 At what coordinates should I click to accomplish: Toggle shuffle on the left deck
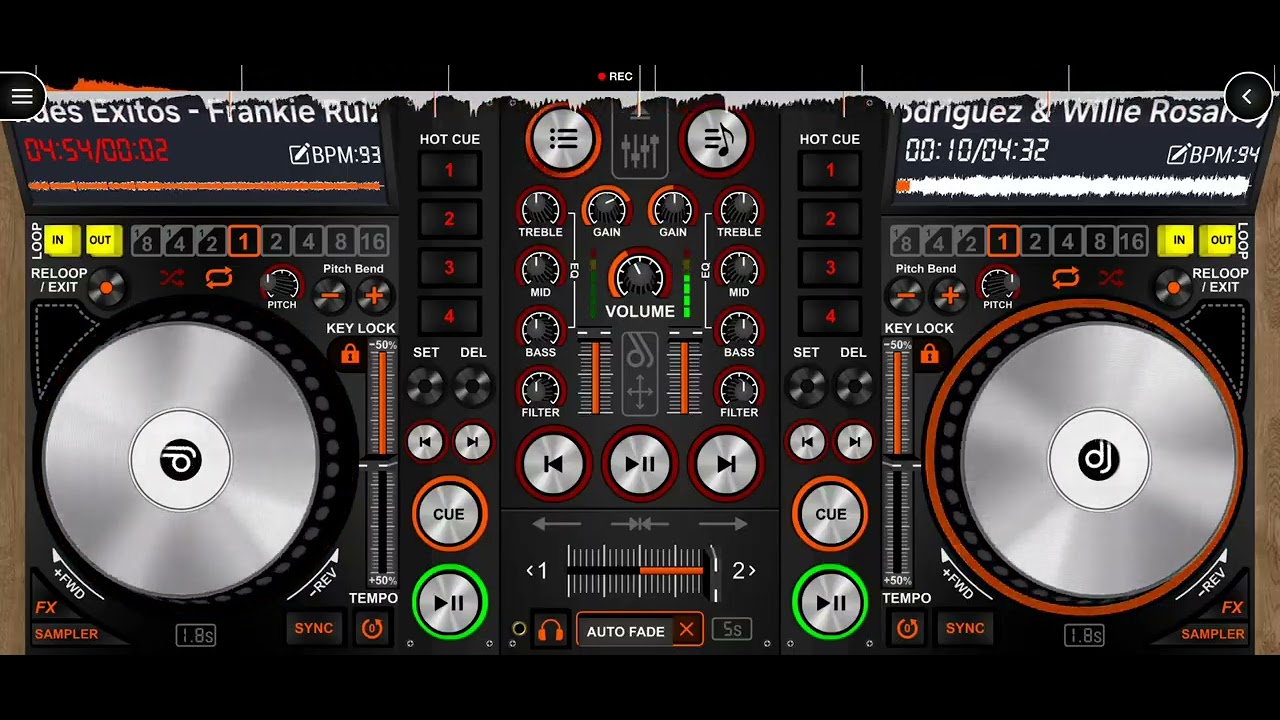pos(172,278)
